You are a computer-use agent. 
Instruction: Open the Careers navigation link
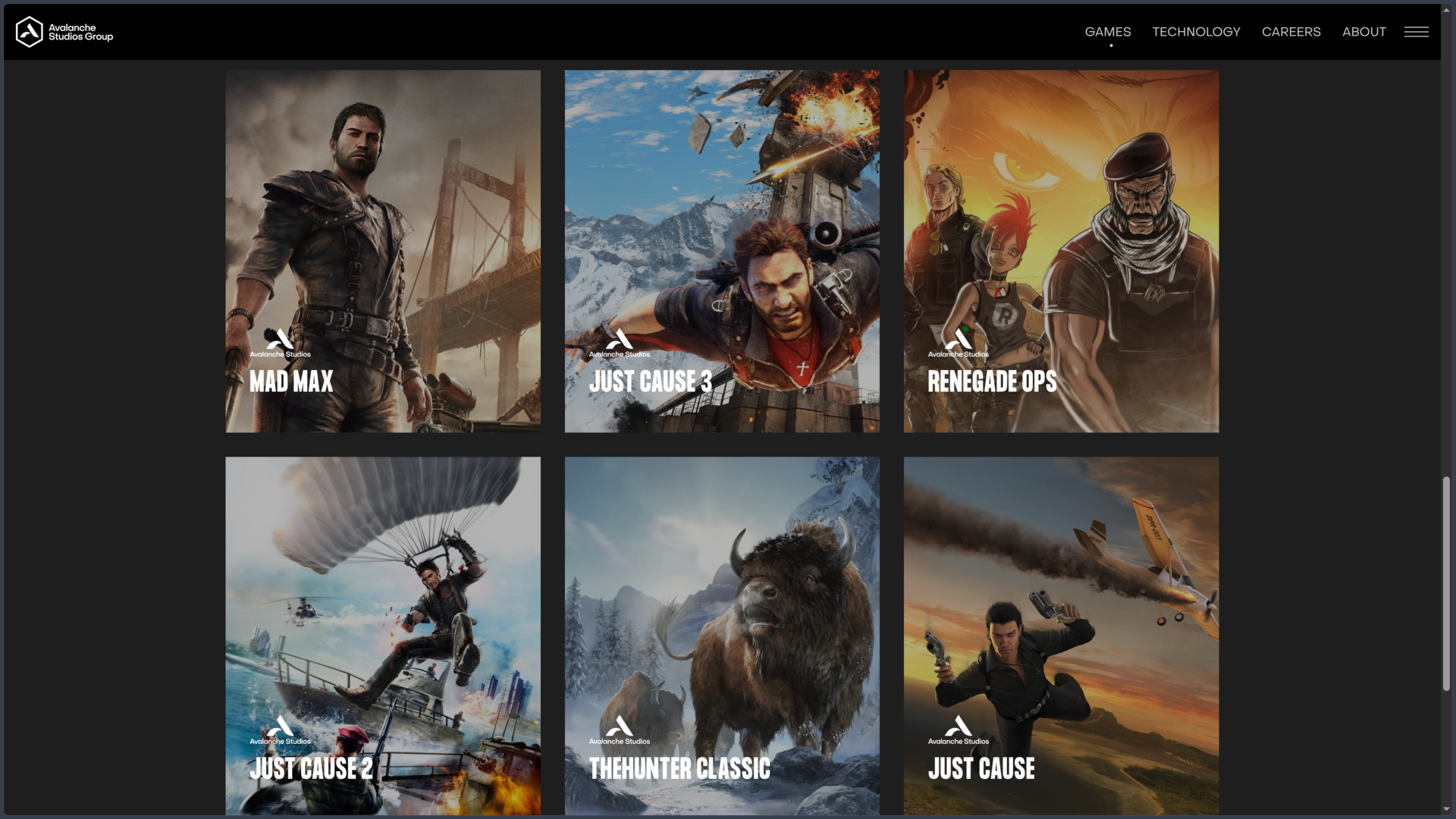tap(1291, 32)
